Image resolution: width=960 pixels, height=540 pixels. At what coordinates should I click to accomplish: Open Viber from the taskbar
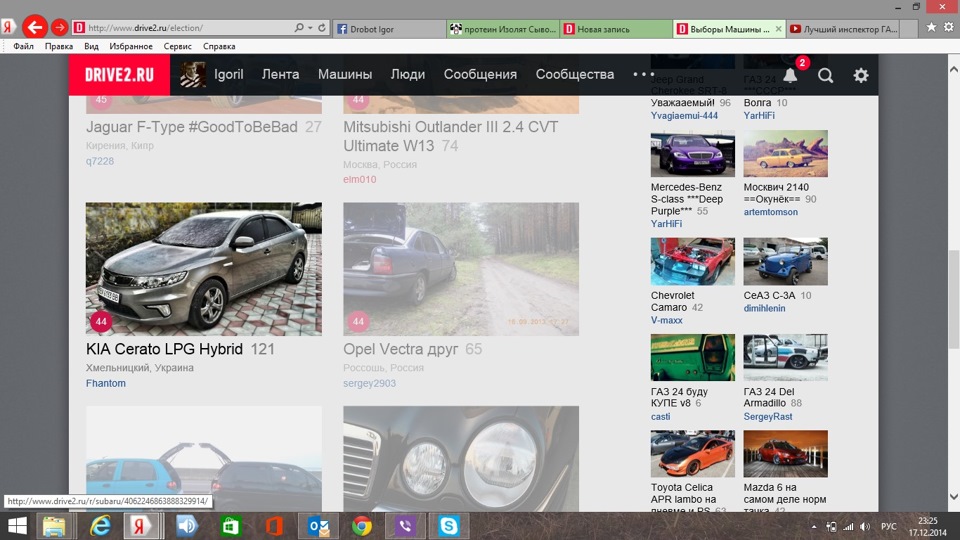point(405,526)
